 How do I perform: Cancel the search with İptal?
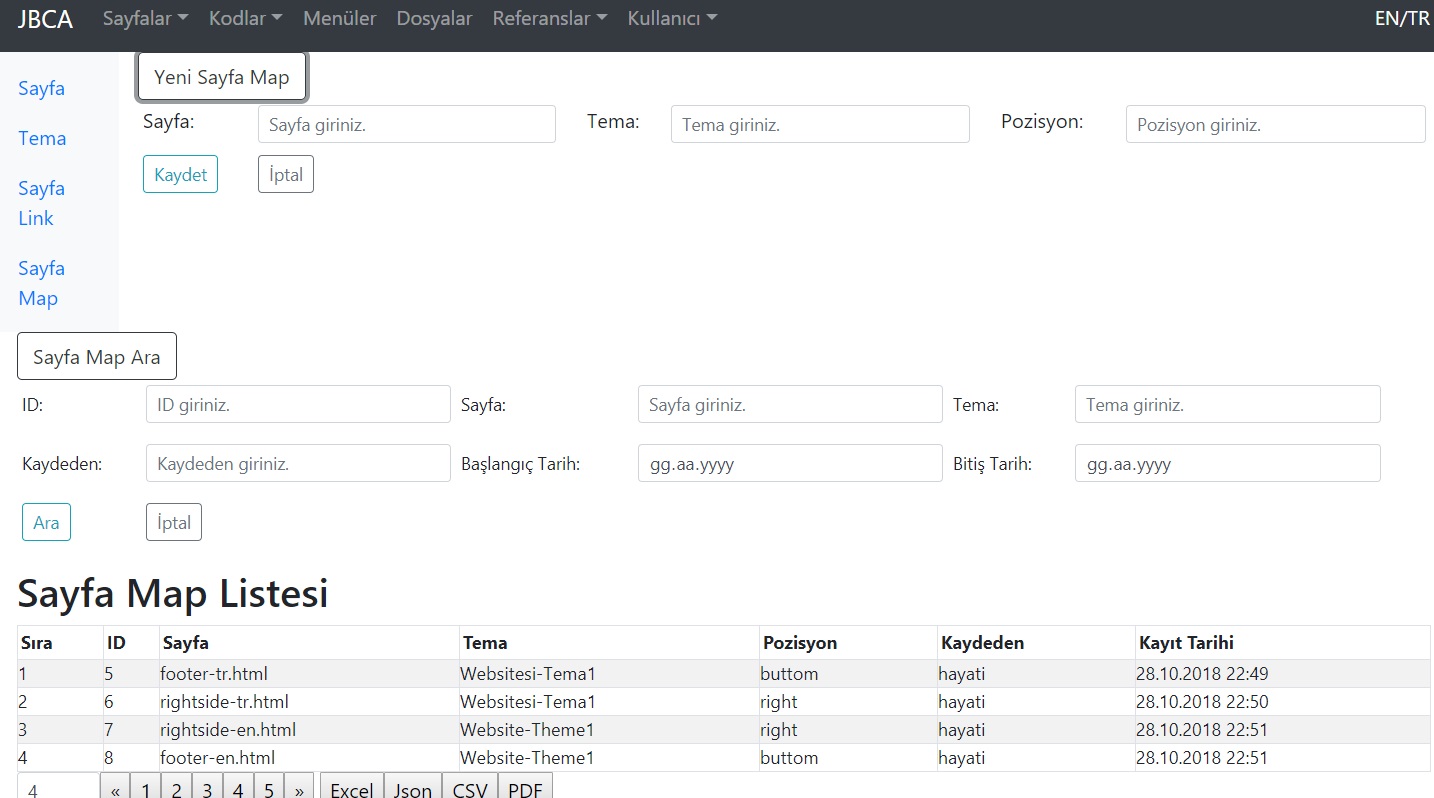point(173,521)
